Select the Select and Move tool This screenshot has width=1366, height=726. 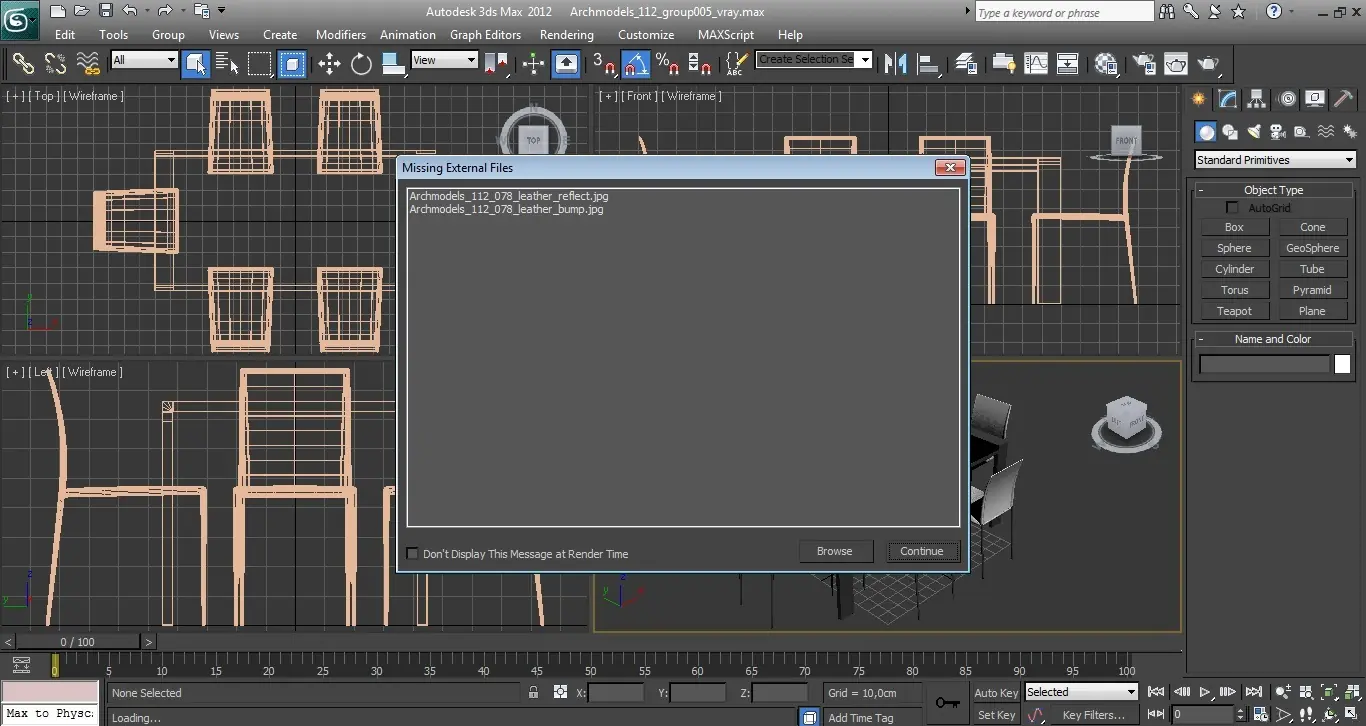pyautogui.click(x=329, y=63)
